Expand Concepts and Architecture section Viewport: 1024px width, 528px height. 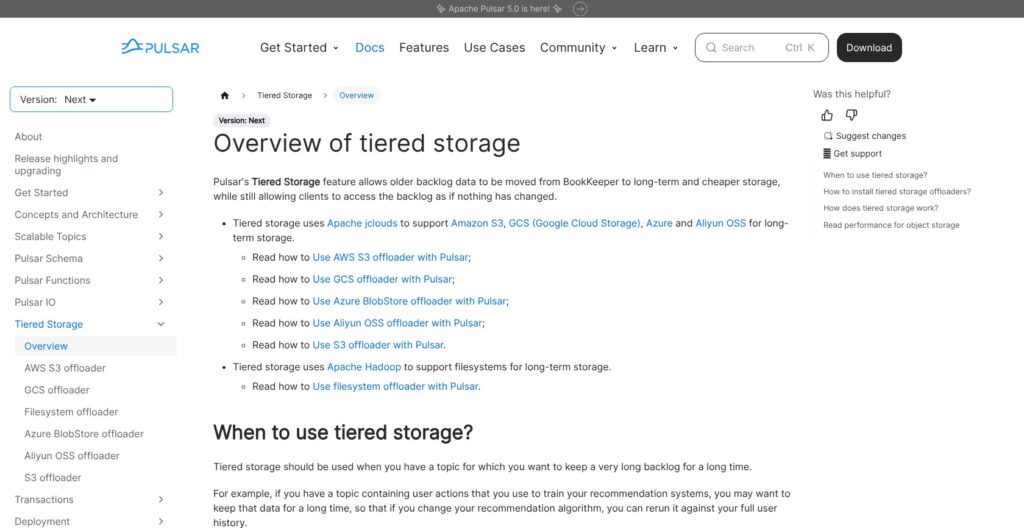coord(161,214)
